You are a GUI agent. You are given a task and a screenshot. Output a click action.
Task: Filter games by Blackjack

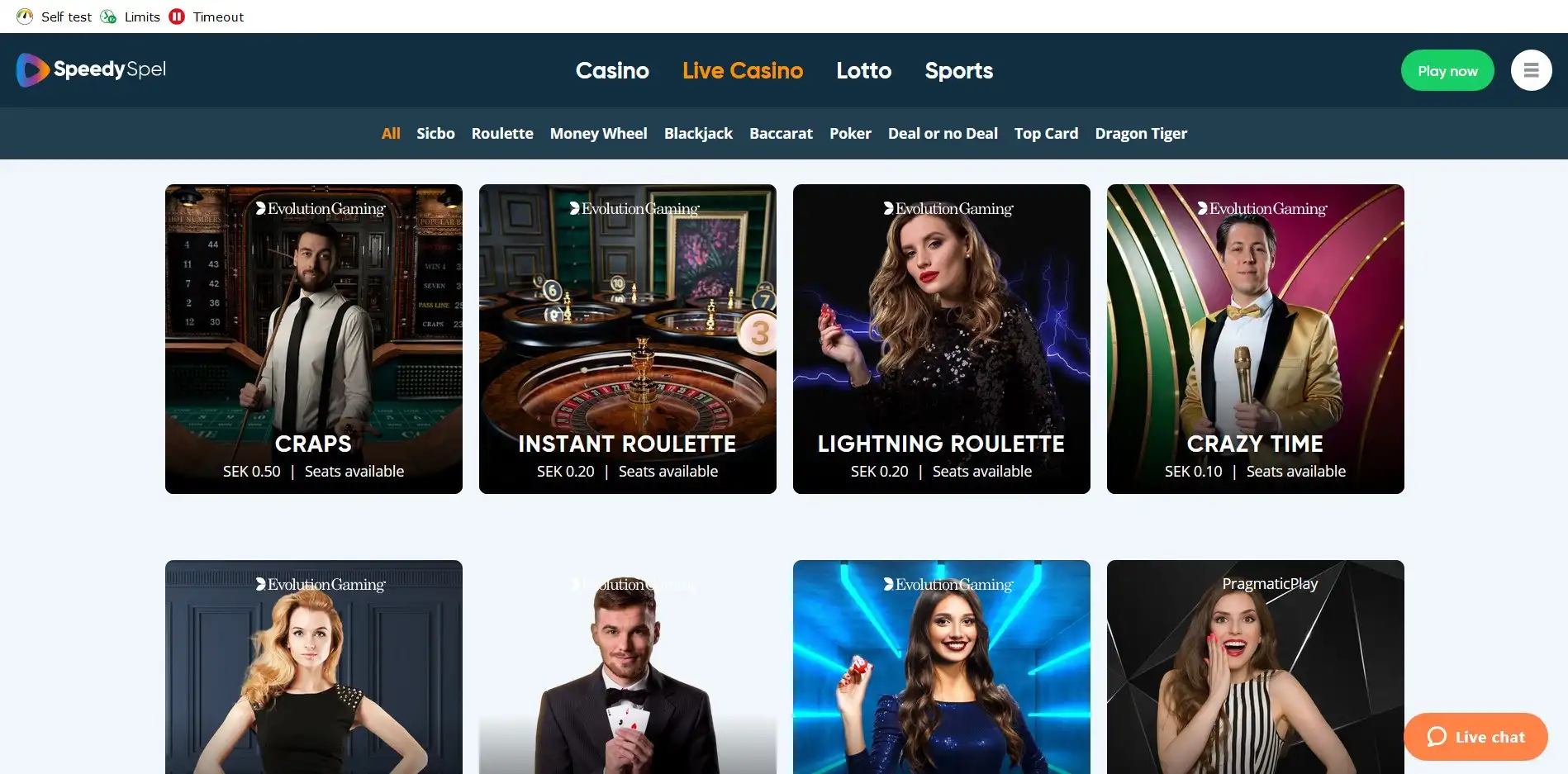click(698, 133)
